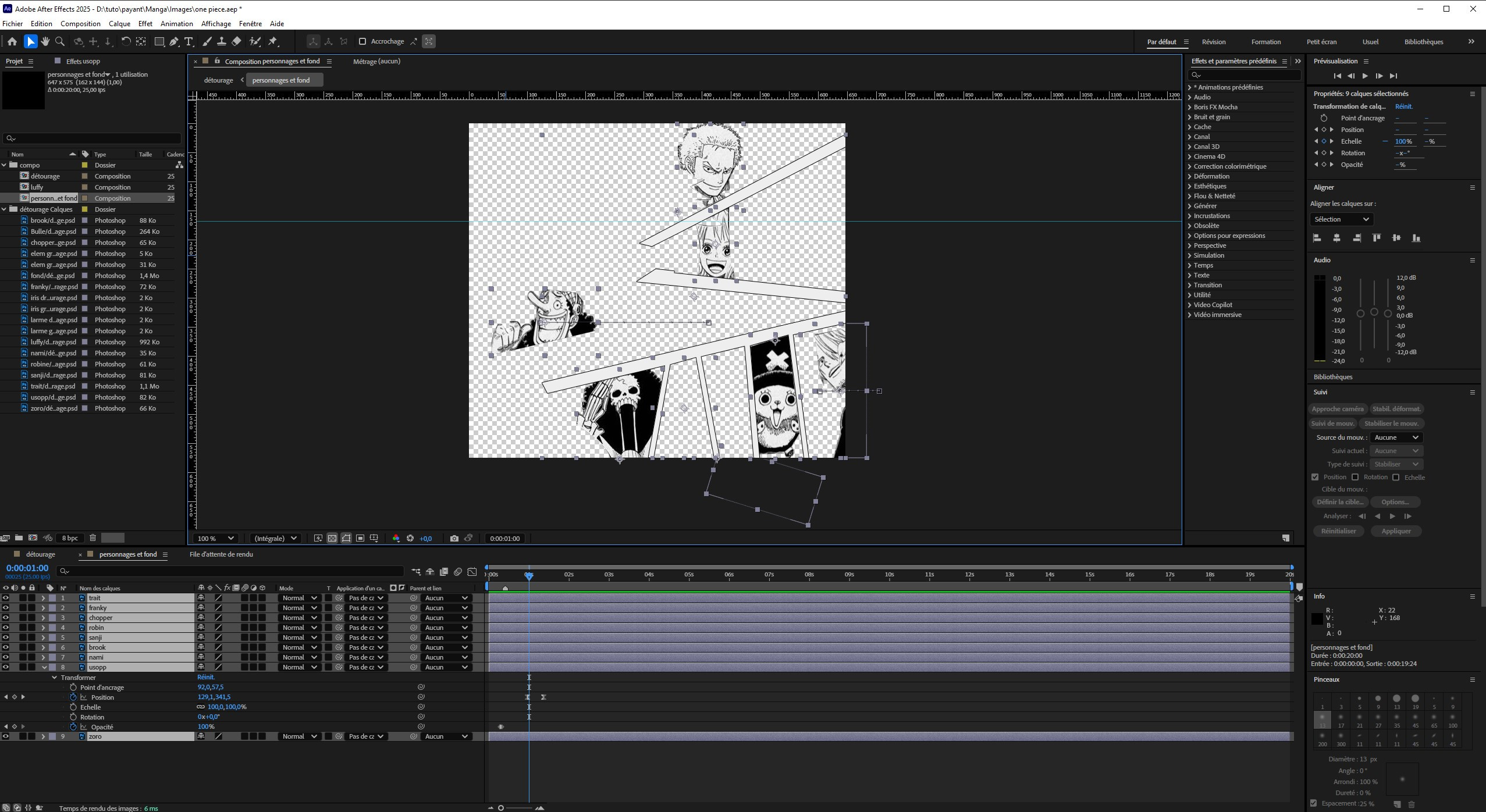This screenshot has width=1486, height=812.
Task: Switch to détourage timeline tab
Action: [40, 554]
